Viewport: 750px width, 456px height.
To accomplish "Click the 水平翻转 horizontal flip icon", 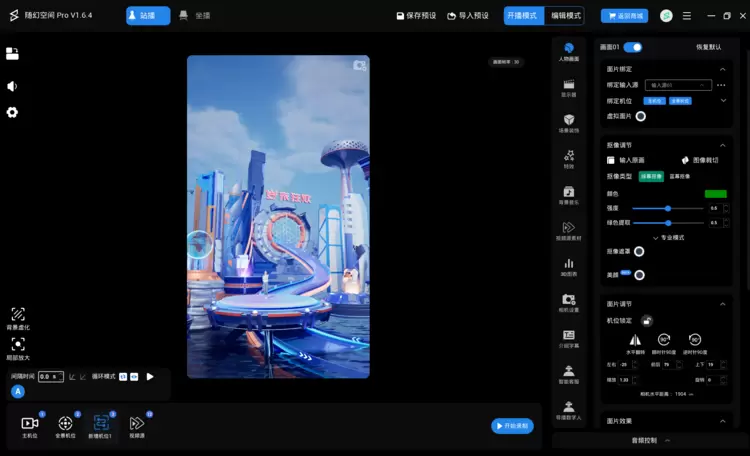I will pyautogui.click(x=634, y=340).
